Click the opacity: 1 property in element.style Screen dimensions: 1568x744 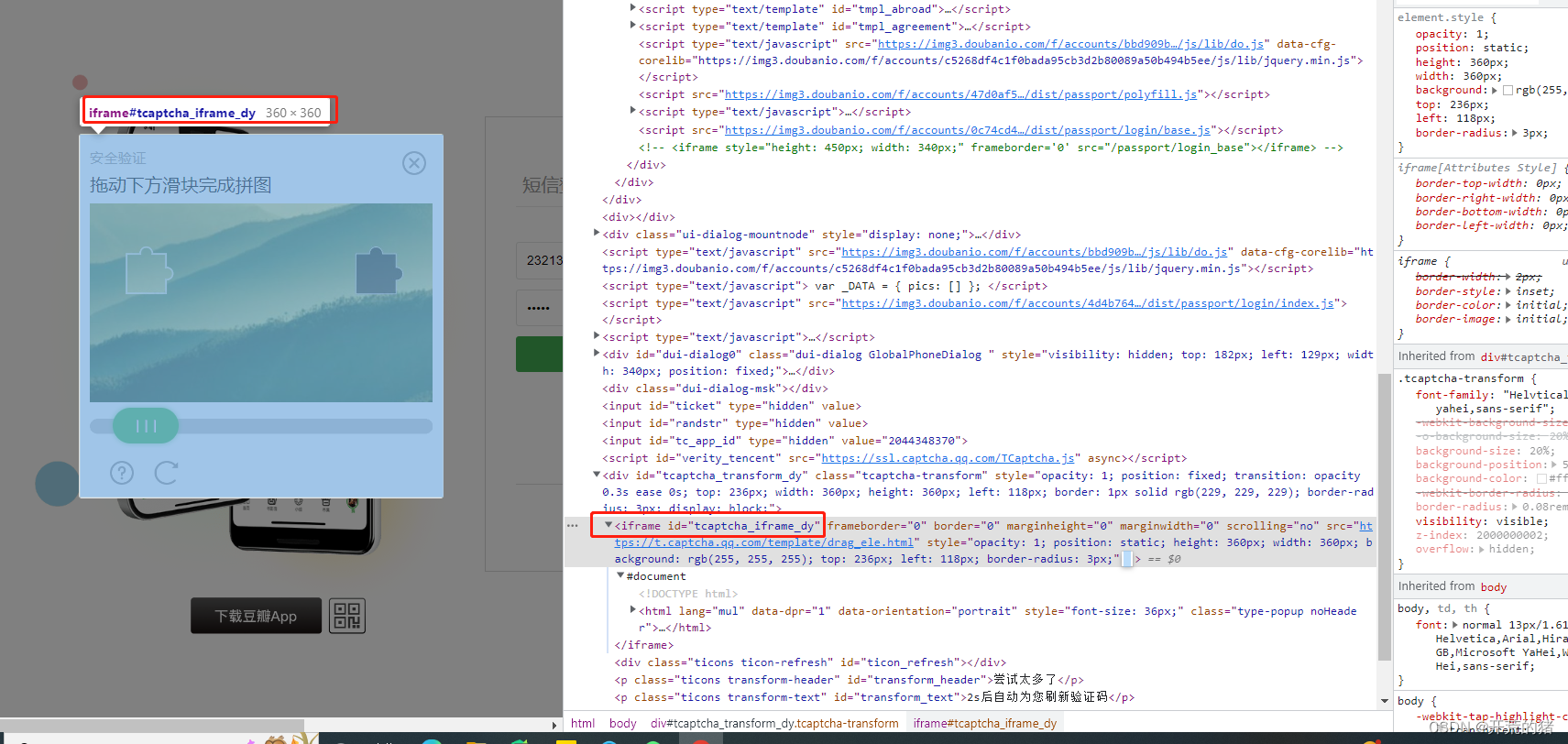pos(1452,34)
